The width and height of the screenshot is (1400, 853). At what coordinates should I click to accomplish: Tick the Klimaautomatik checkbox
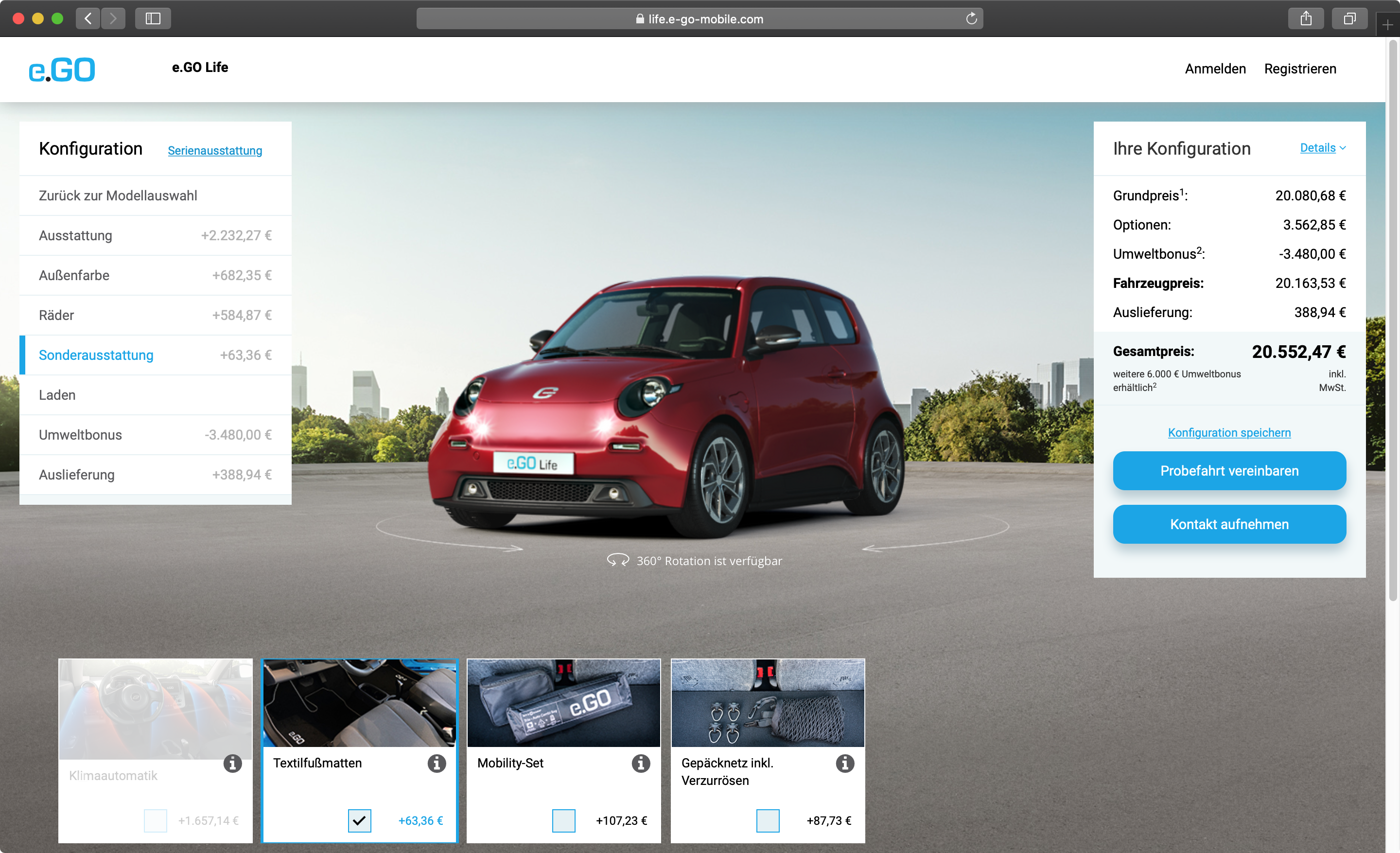155,820
